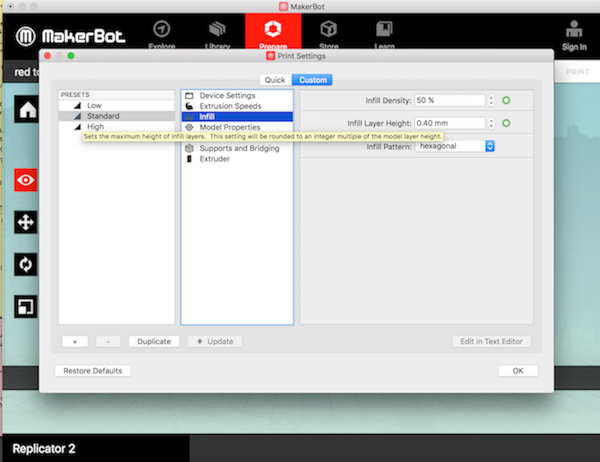600x462 pixels.
Task: Click the Update preset button
Action: 215,341
